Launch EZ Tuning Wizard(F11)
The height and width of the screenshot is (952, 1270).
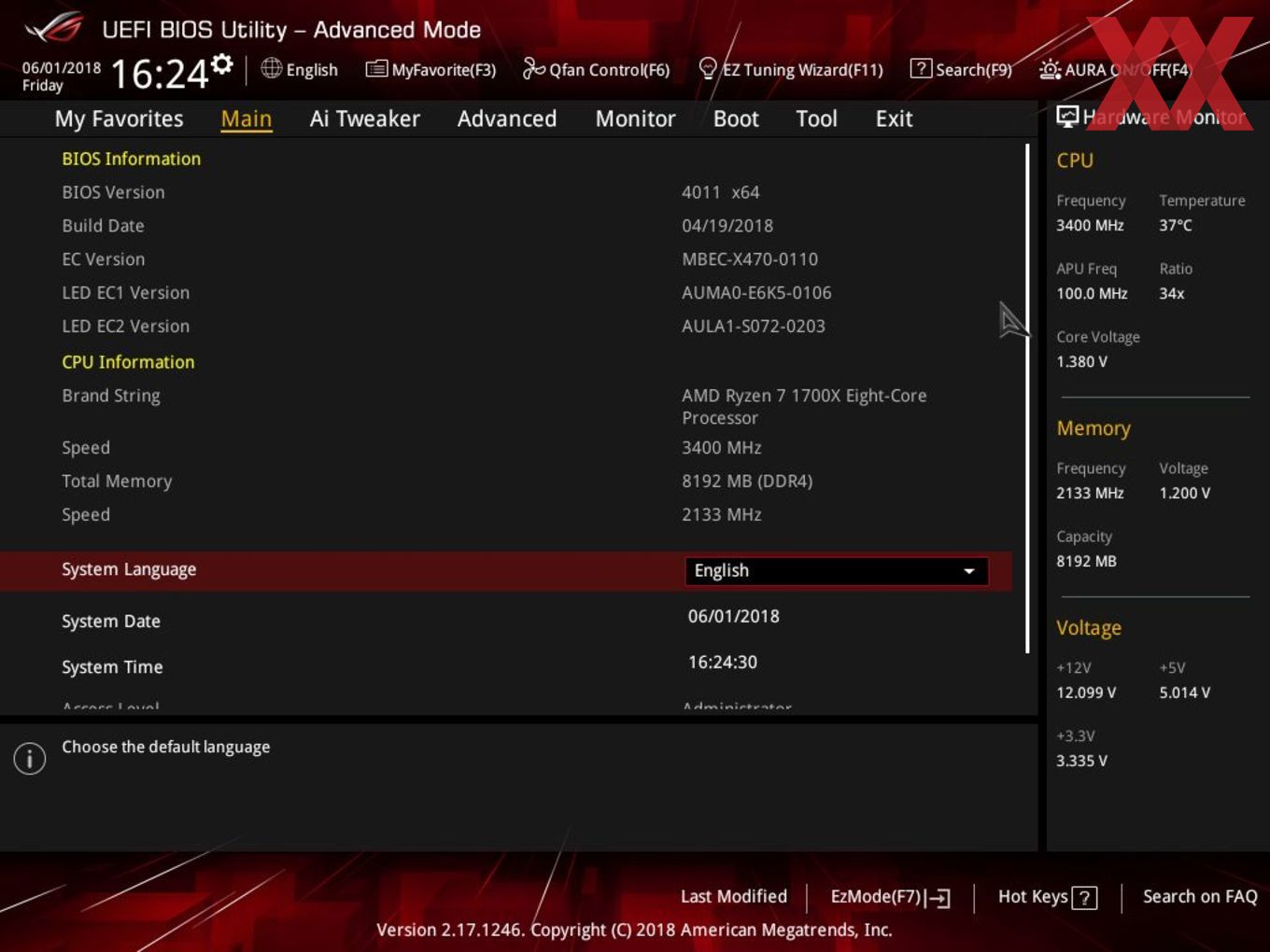[x=791, y=69]
